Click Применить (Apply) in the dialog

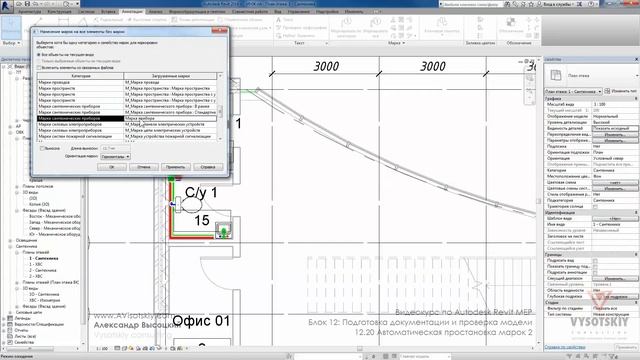pyautogui.click(x=176, y=167)
